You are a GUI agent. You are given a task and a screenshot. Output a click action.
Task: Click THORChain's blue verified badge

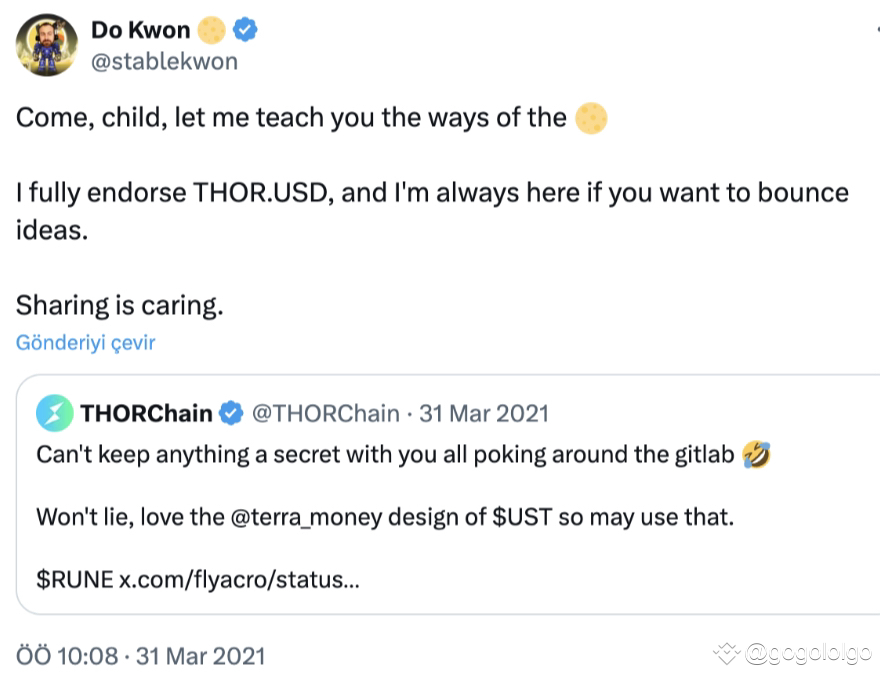231,414
